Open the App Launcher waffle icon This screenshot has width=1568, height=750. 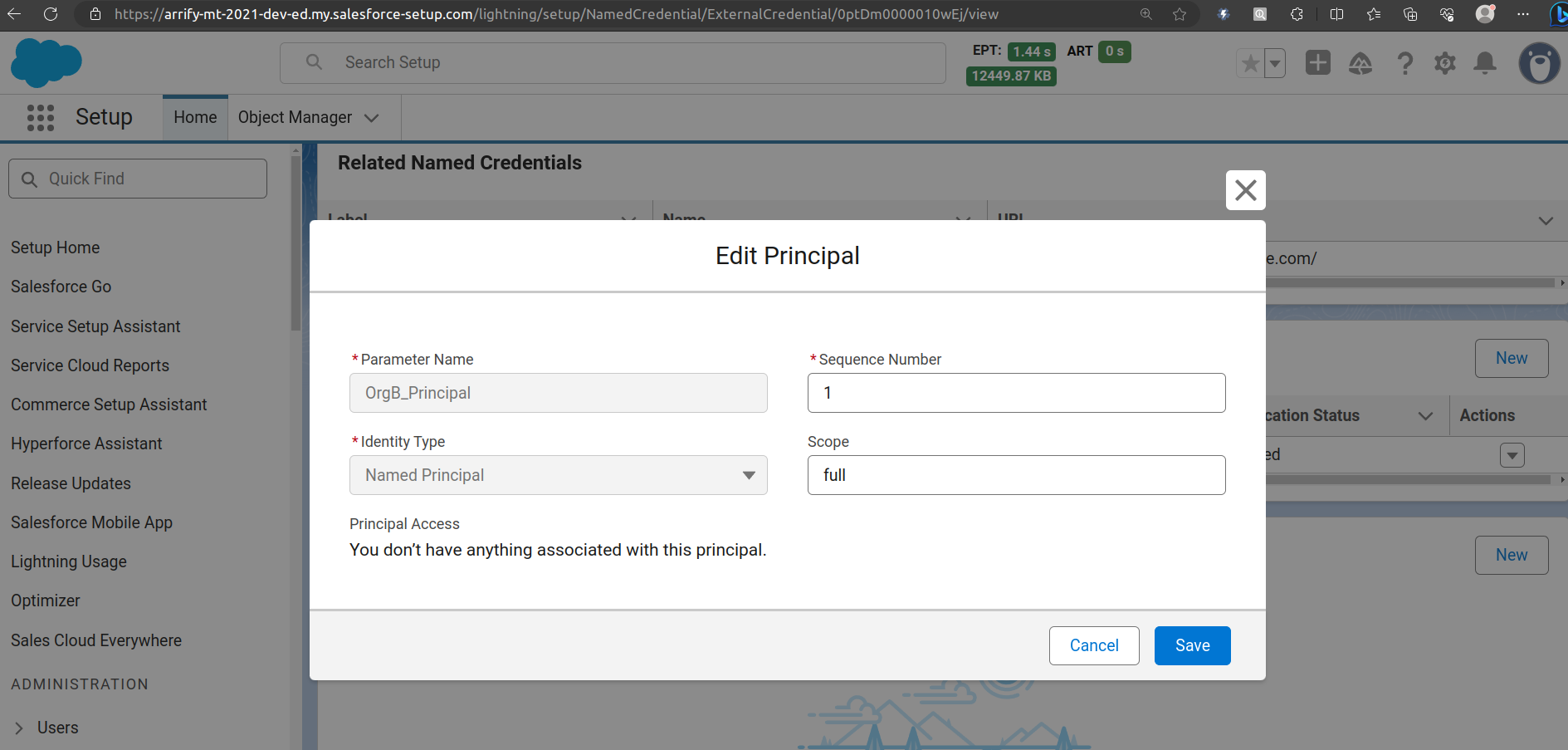(x=40, y=118)
